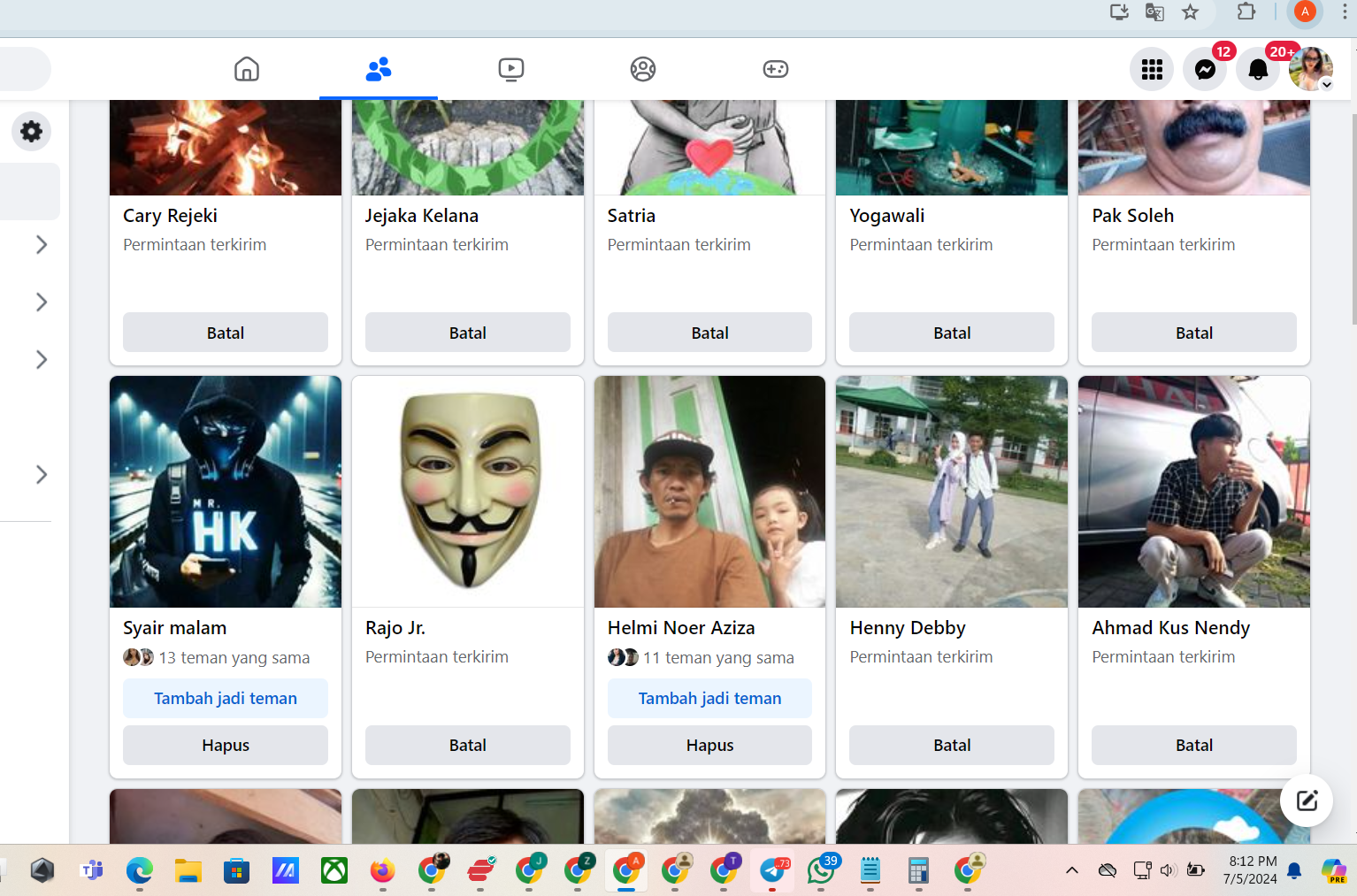The image size is (1357, 896).
Task: Add Syair malam as a friend
Action: (x=226, y=698)
